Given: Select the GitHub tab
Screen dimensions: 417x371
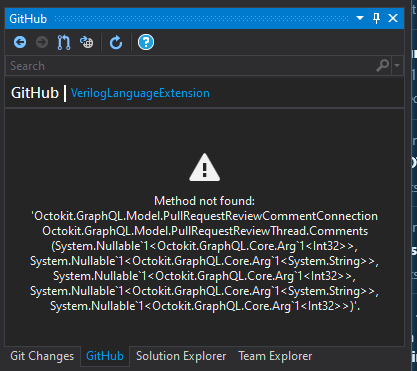Looking at the screenshot, I should click(x=105, y=356).
